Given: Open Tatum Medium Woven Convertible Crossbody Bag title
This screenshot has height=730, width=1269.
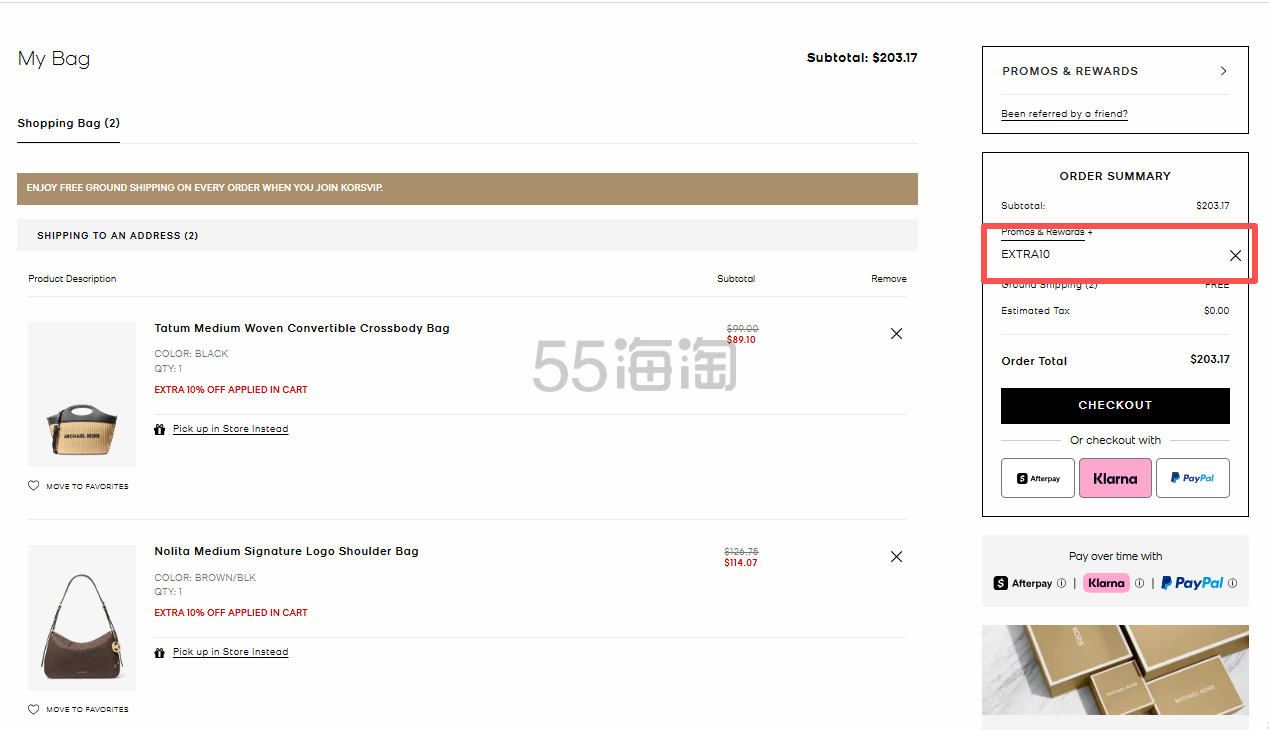Looking at the screenshot, I should point(302,328).
